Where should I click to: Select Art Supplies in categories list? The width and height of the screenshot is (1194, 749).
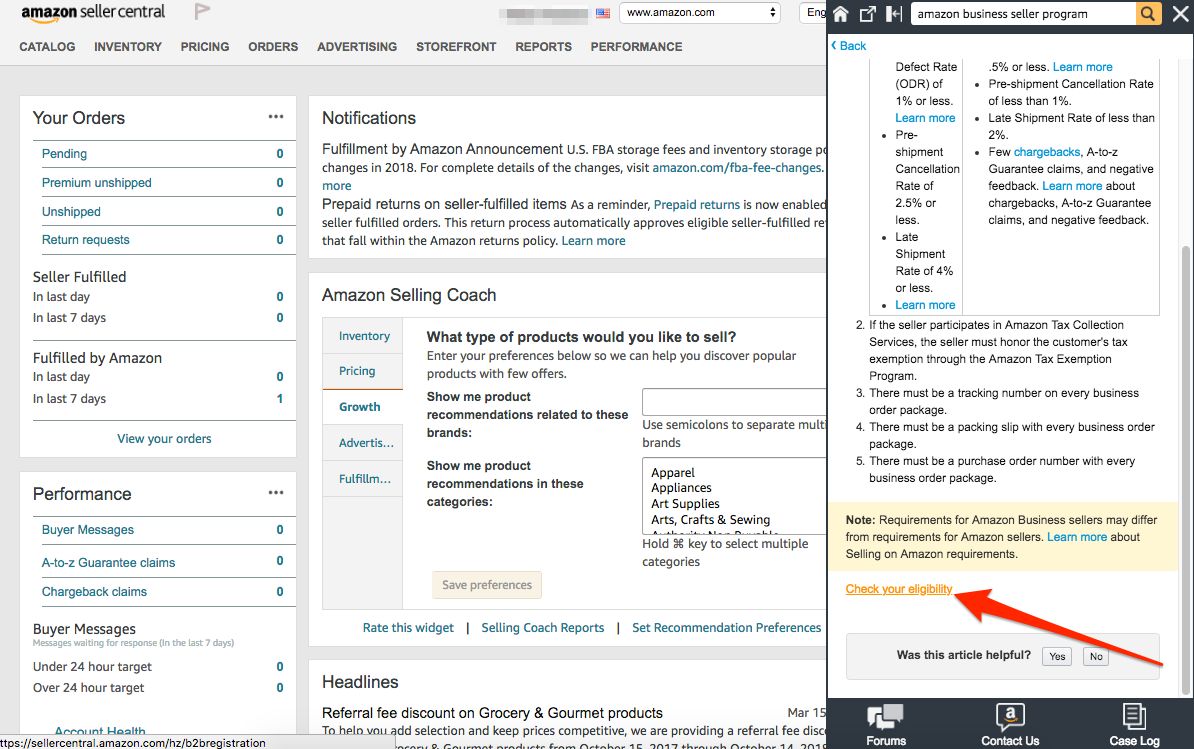pyautogui.click(x=685, y=504)
